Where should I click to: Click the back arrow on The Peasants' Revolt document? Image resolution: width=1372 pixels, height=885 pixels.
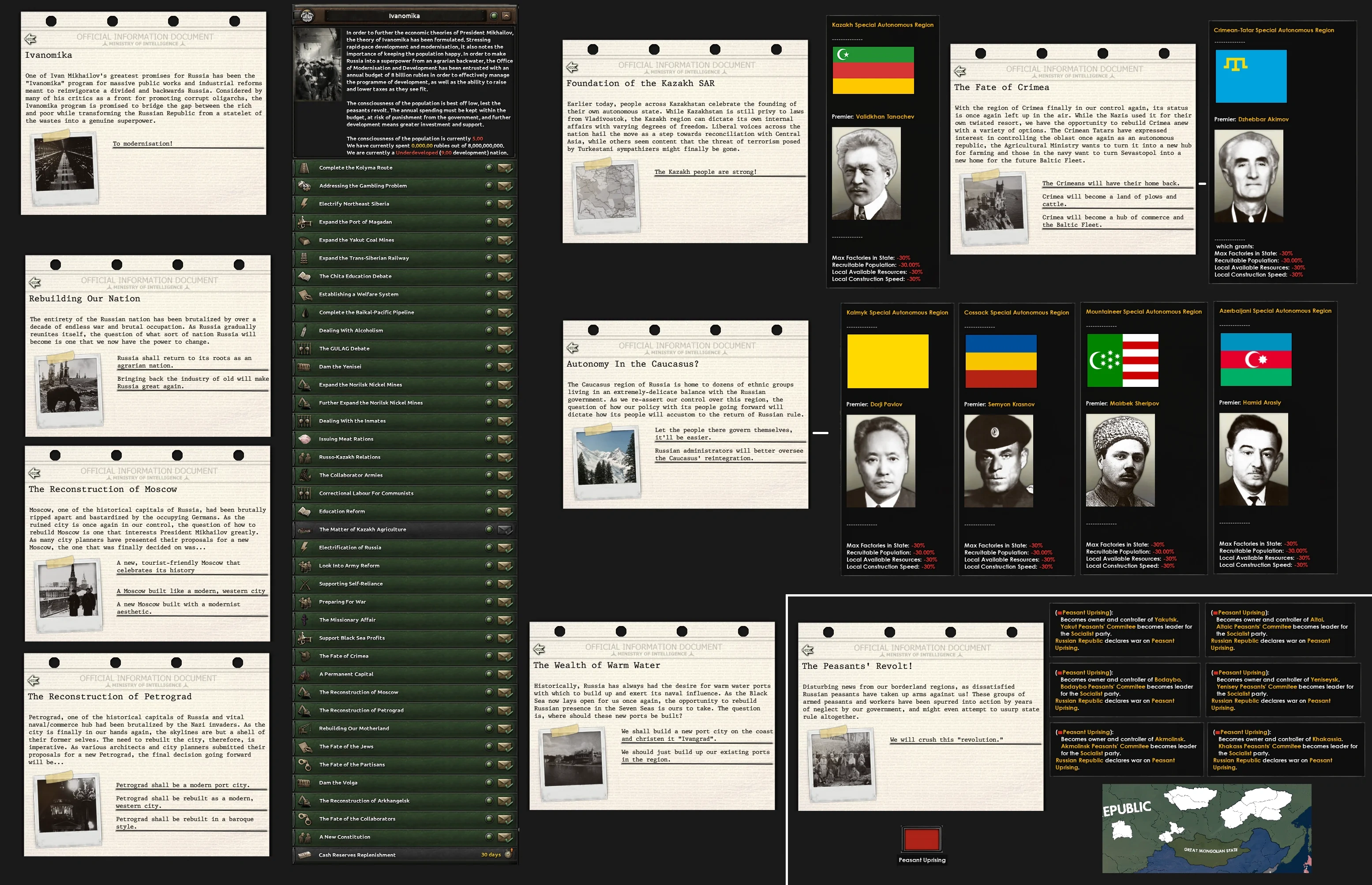point(808,650)
